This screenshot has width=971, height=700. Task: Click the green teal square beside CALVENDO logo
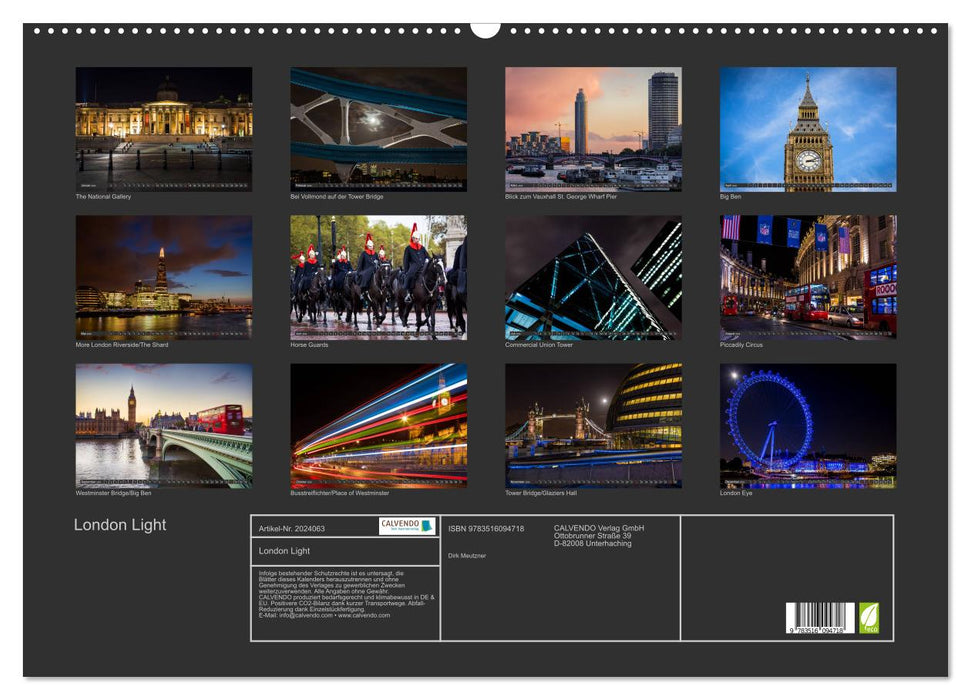coord(427,525)
